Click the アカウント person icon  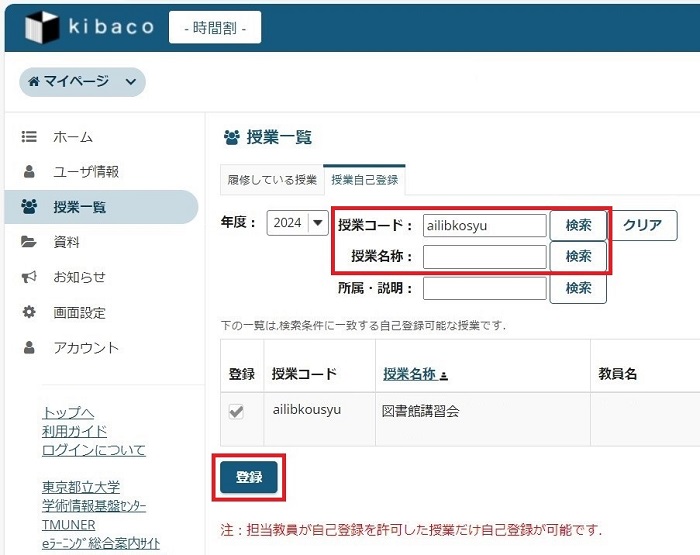[x=30, y=348]
